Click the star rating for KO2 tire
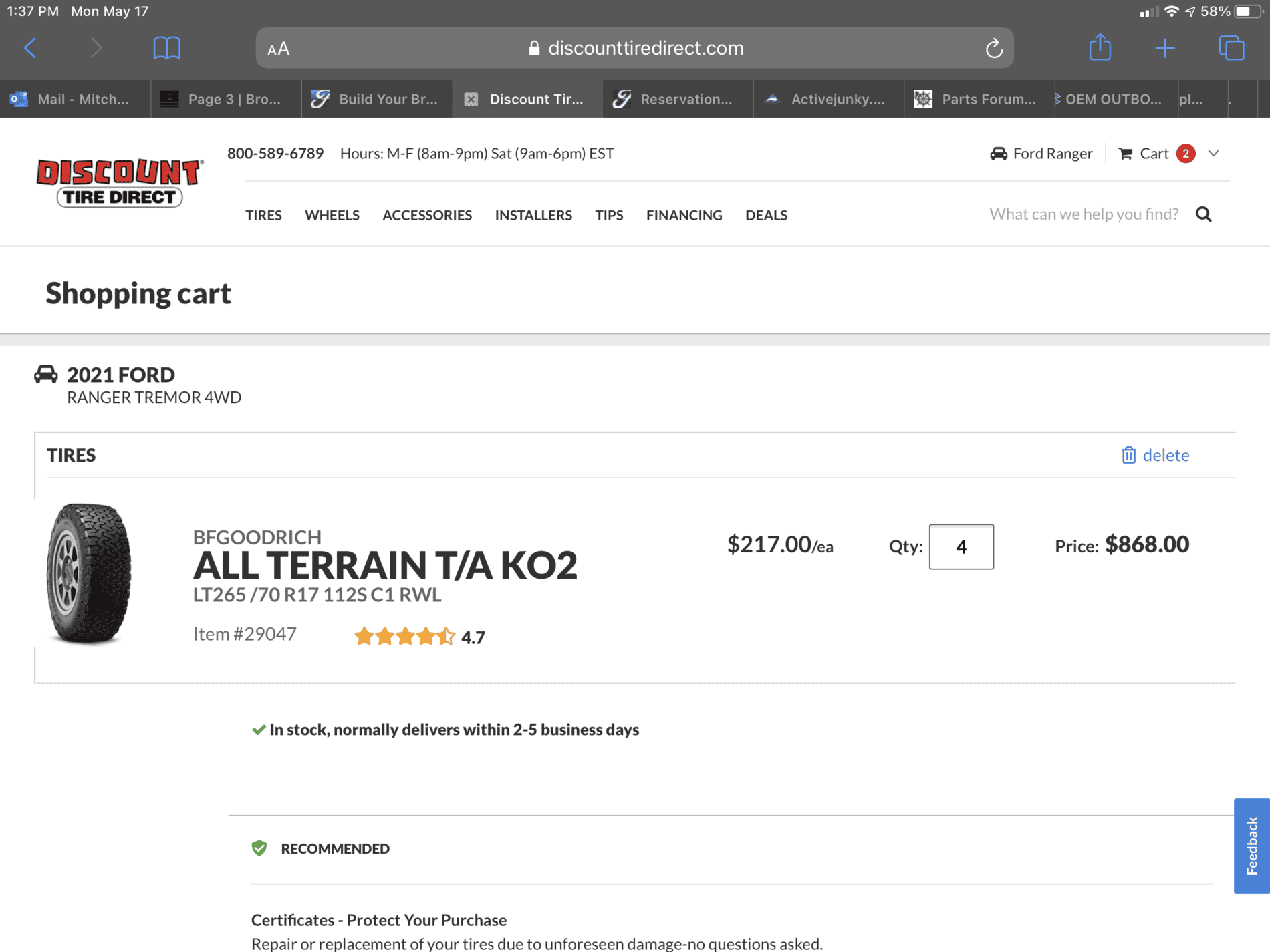 pos(404,636)
